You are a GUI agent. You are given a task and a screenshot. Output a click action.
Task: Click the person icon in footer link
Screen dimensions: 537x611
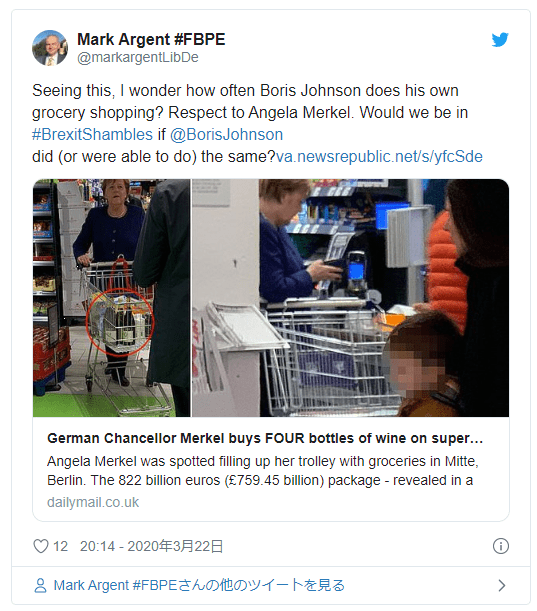pos(40,585)
